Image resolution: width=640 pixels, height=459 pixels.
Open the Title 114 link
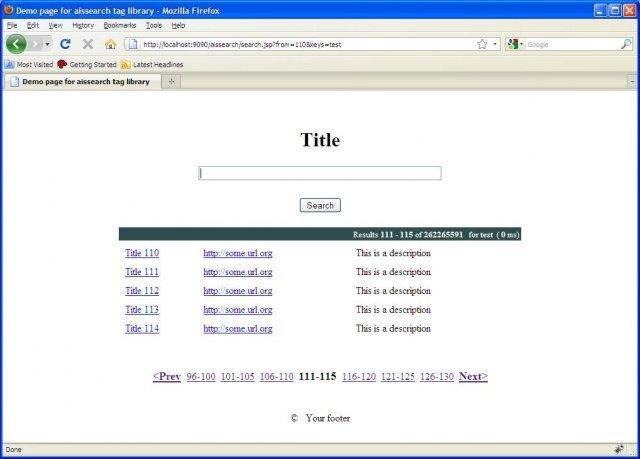(142, 328)
